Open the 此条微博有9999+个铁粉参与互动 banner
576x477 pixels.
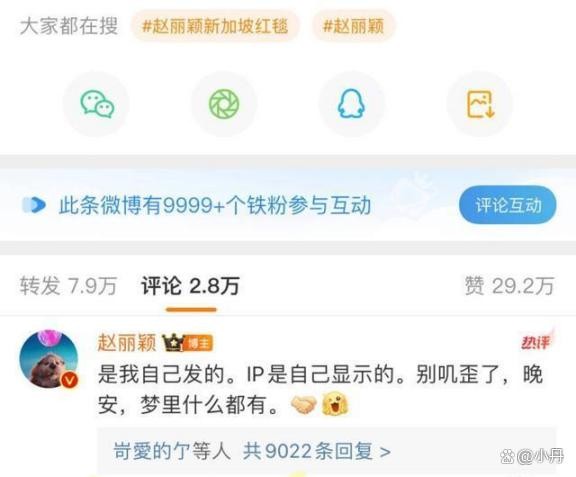(215, 205)
